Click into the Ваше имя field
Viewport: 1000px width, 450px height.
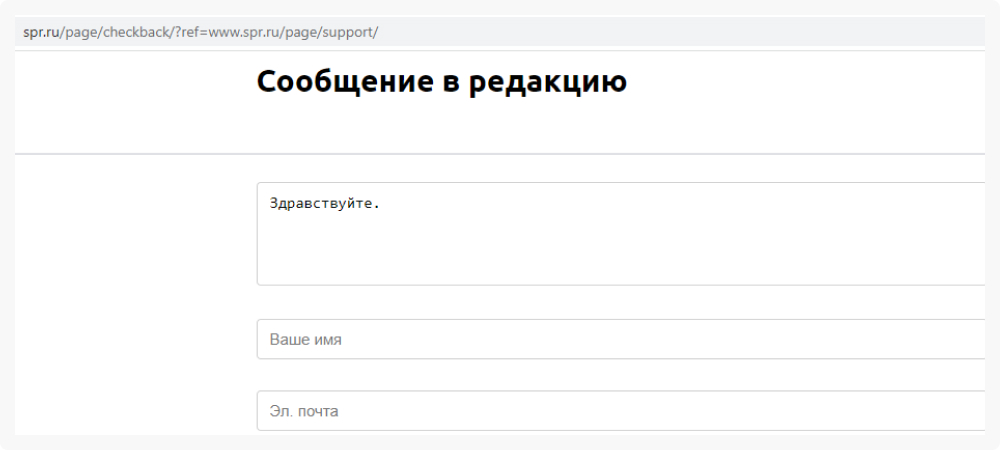click(621, 339)
